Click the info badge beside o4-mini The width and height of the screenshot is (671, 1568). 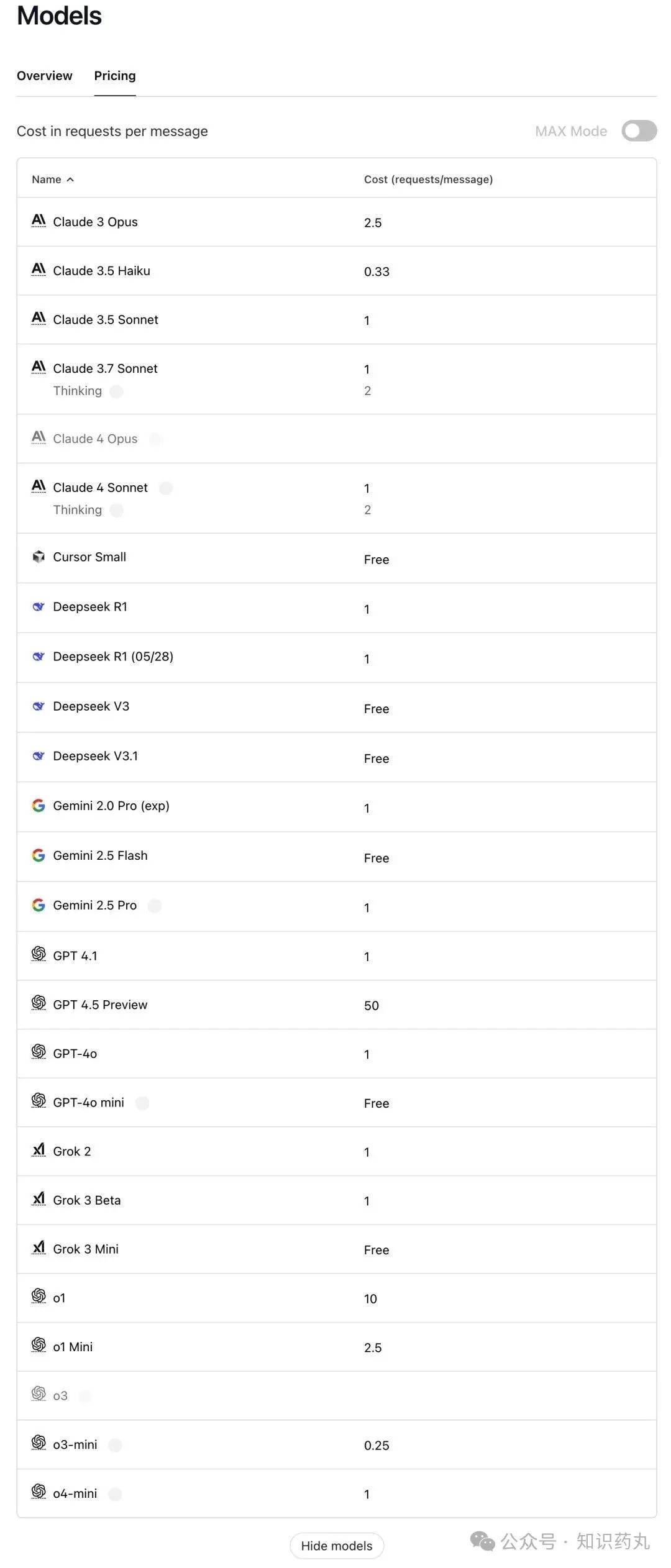pyautogui.click(x=115, y=1494)
